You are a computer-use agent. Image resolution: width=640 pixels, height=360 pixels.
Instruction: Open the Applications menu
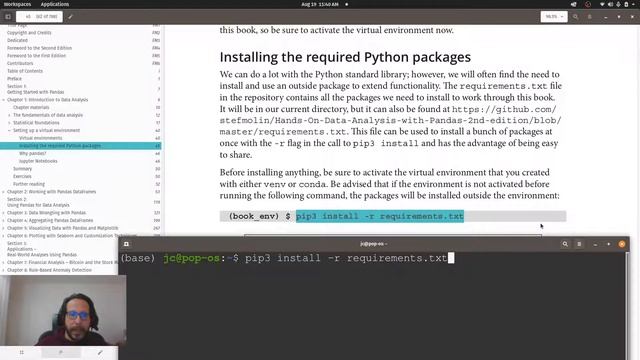click(x=55, y=4)
